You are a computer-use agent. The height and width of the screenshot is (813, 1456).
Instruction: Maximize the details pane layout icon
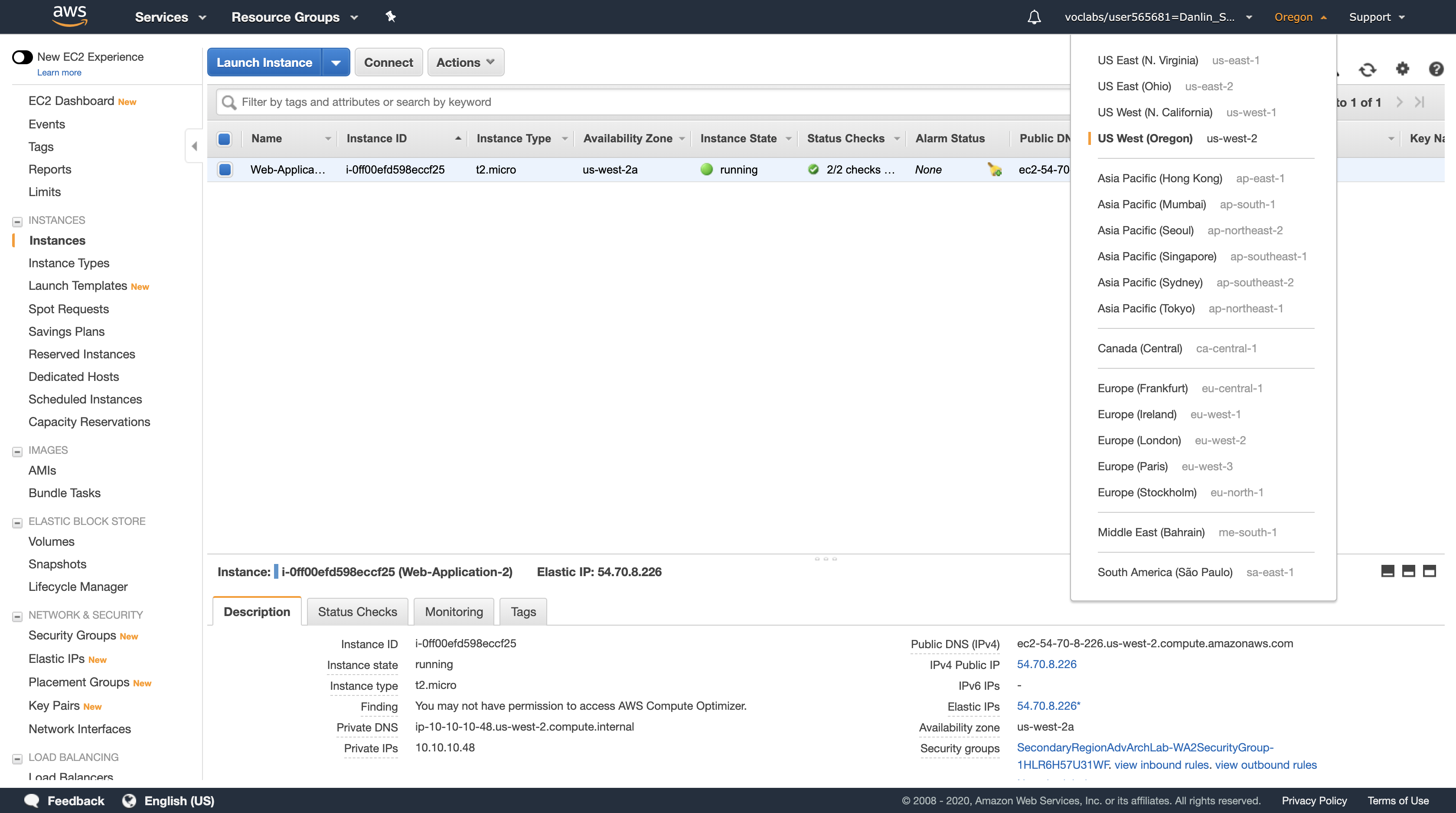coord(1430,571)
